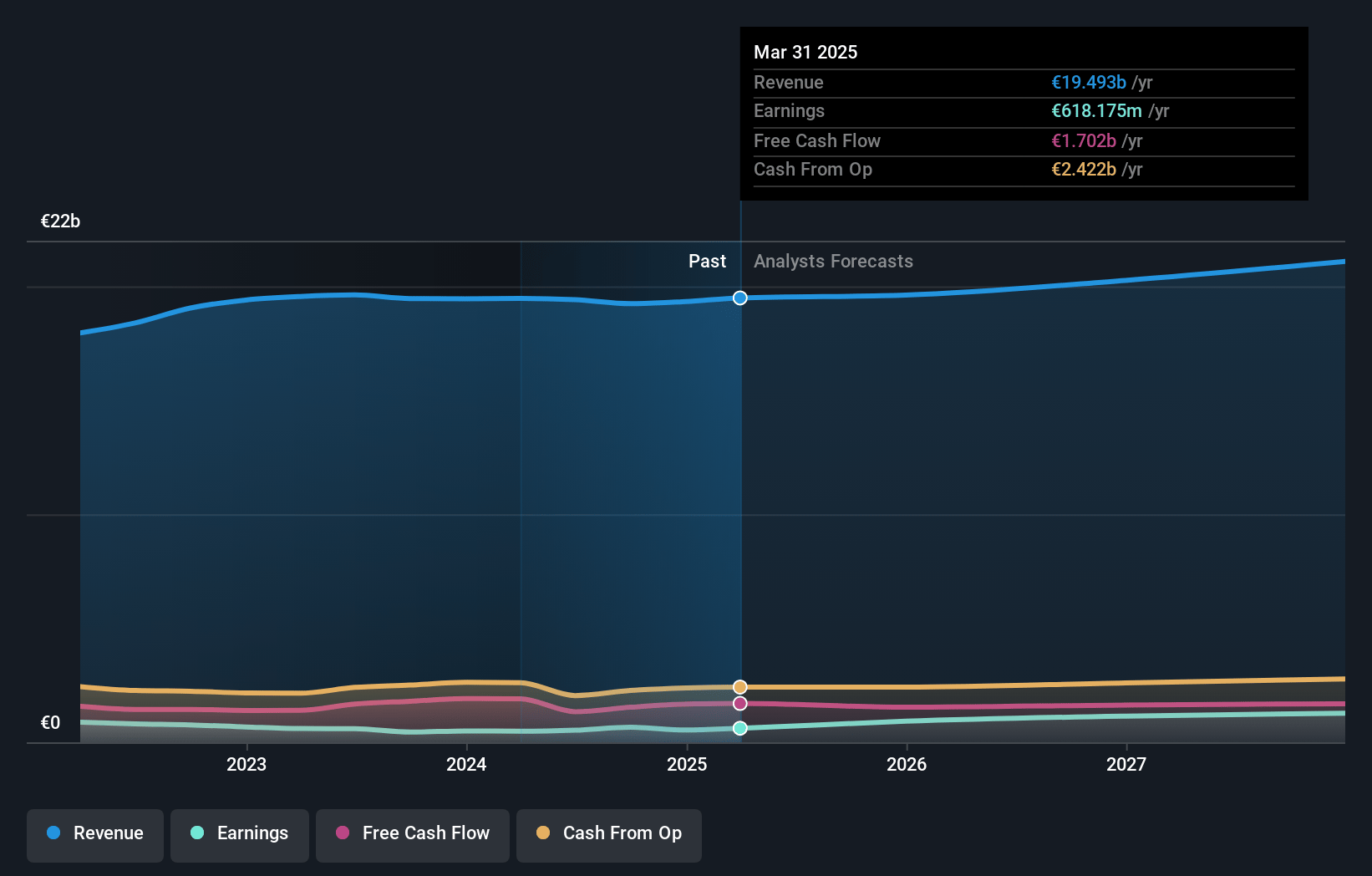Toggle the Revenue legend button
The image size is (1372, 876).
click(x=95, y=835)
